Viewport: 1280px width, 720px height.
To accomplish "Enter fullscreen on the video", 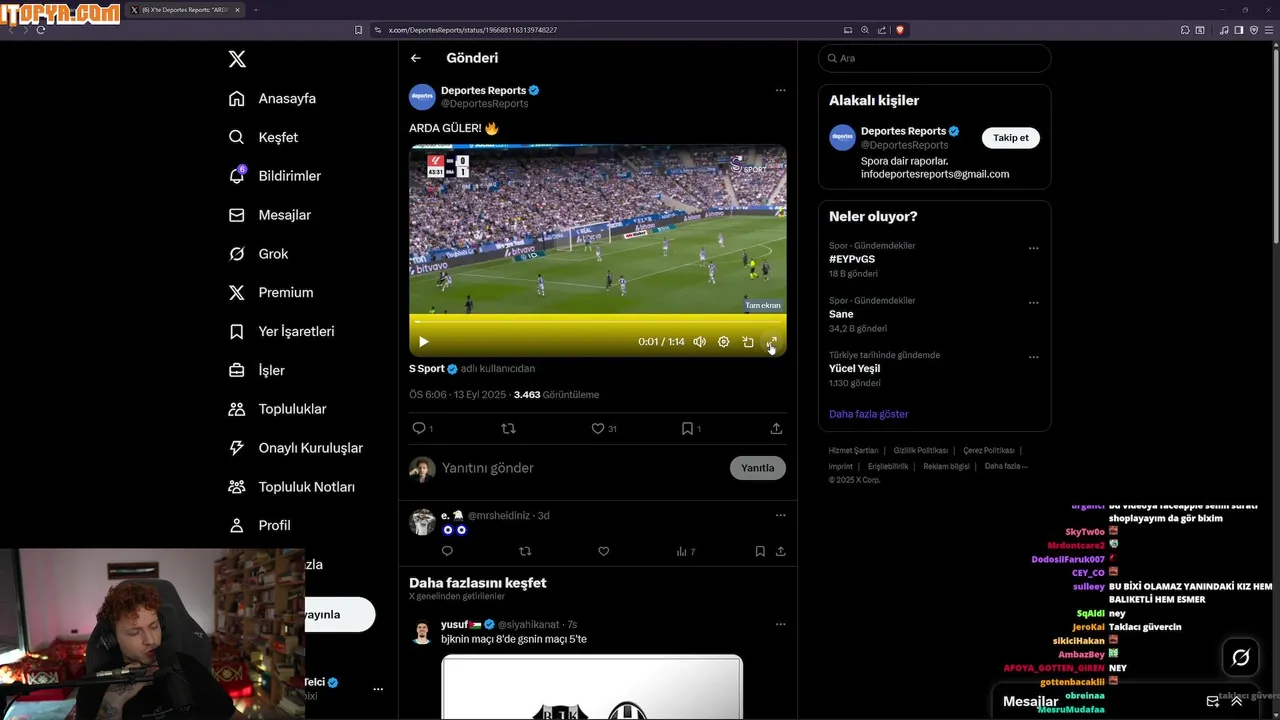I will point(772,342).
